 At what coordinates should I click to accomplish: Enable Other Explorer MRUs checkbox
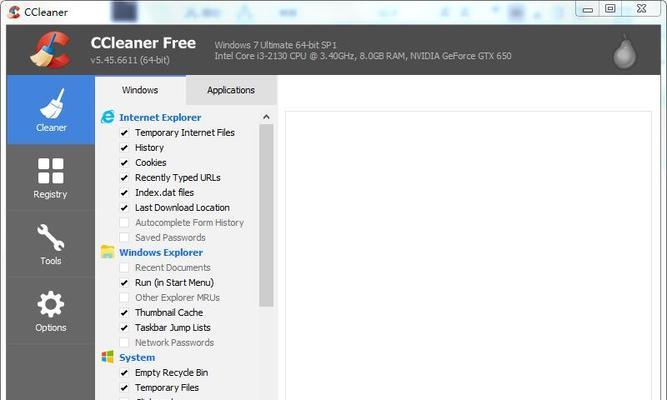pos(124,297)
